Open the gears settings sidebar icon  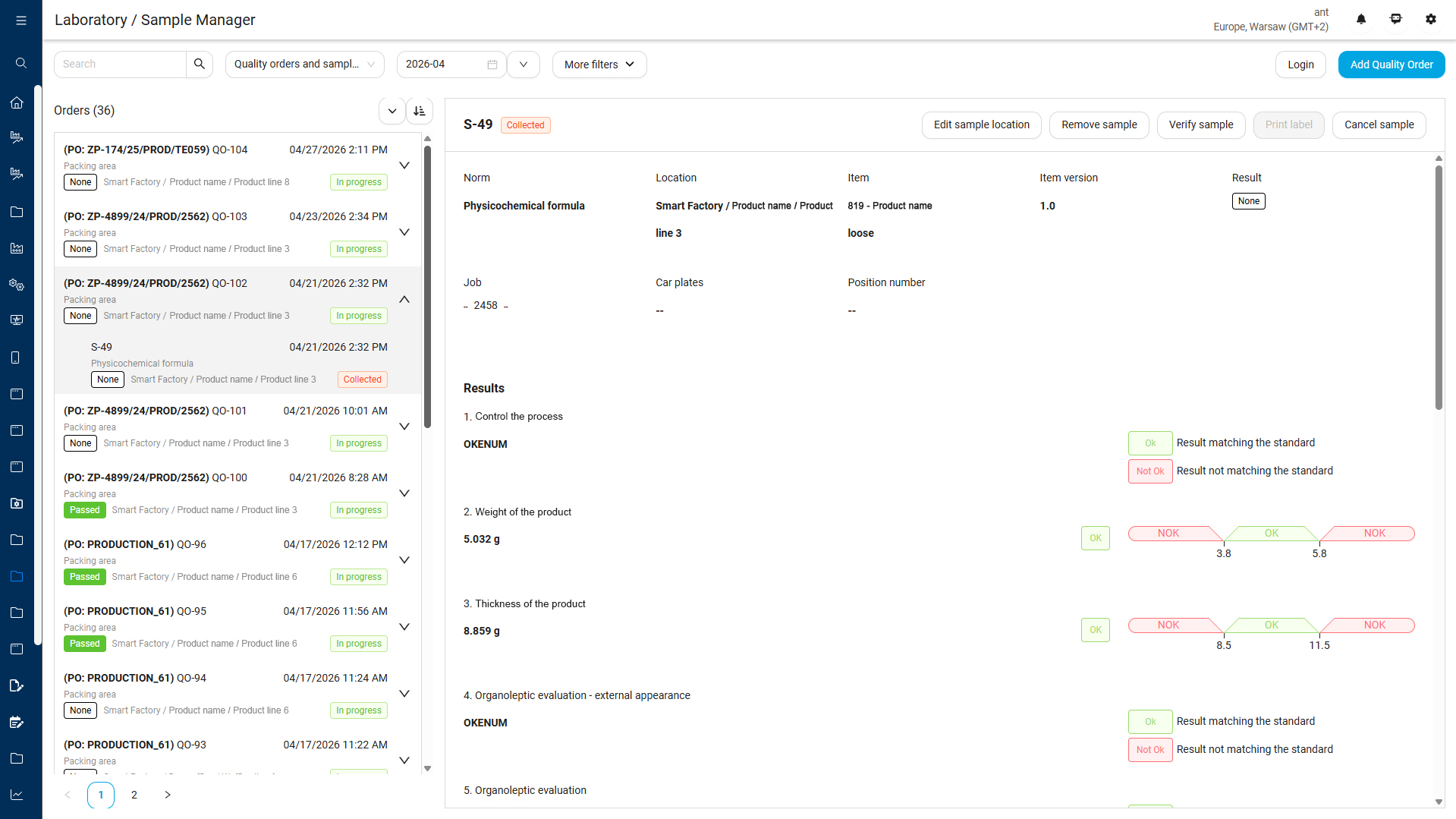[17, 285]
